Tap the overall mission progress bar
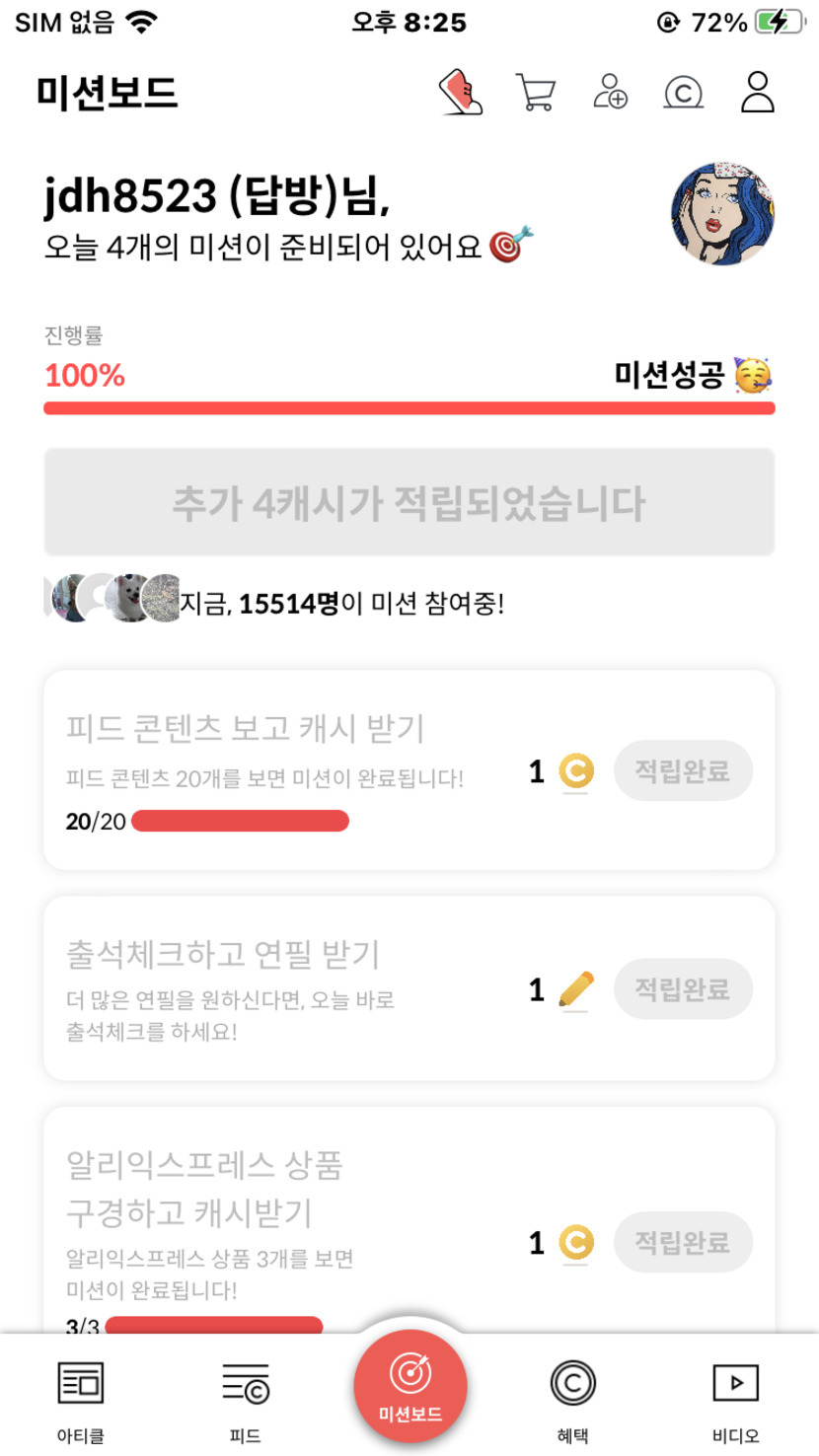The height and width of the screenshot is (1456, 819). pyautogui.click(x=409, y=408)
